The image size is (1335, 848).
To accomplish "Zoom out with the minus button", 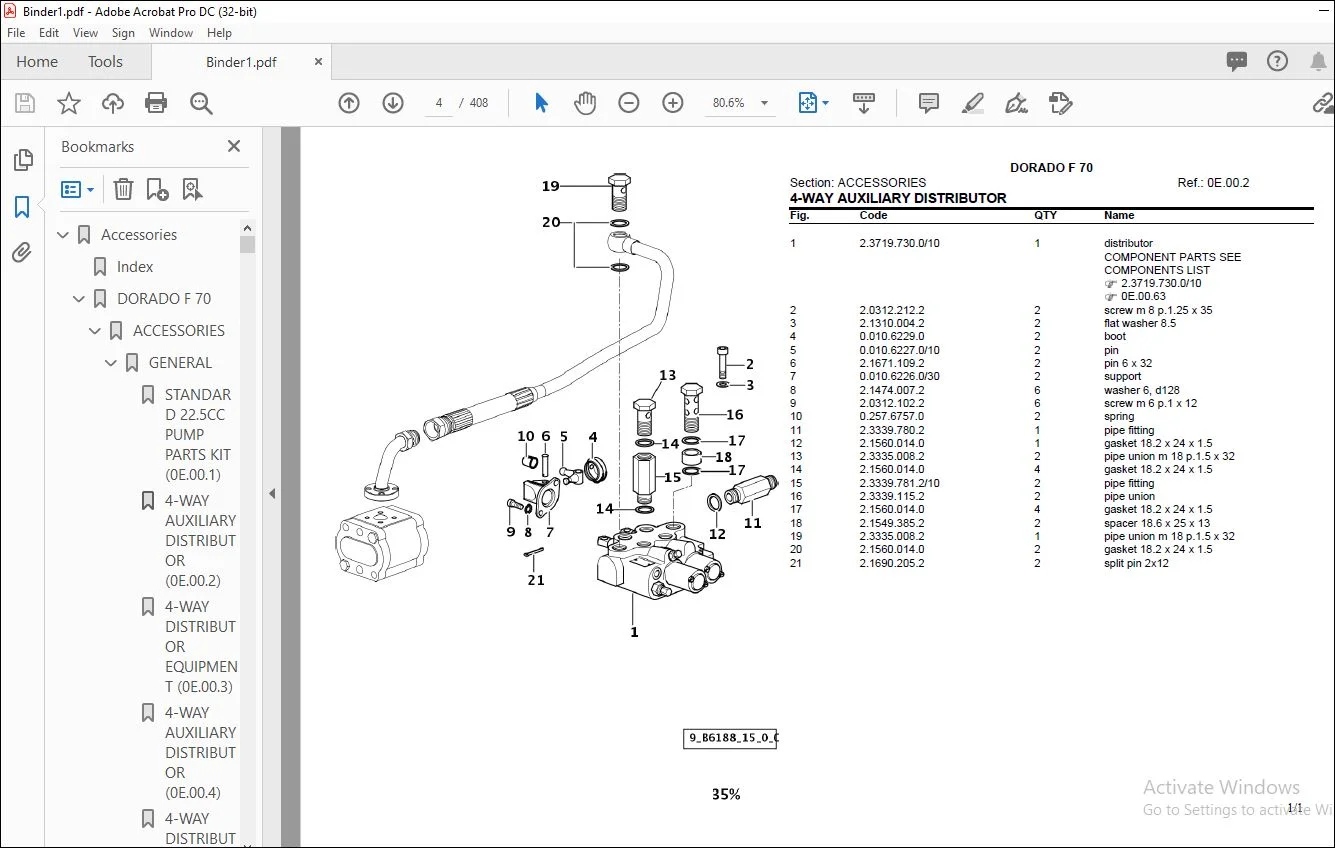I will (x=629, y=103).
